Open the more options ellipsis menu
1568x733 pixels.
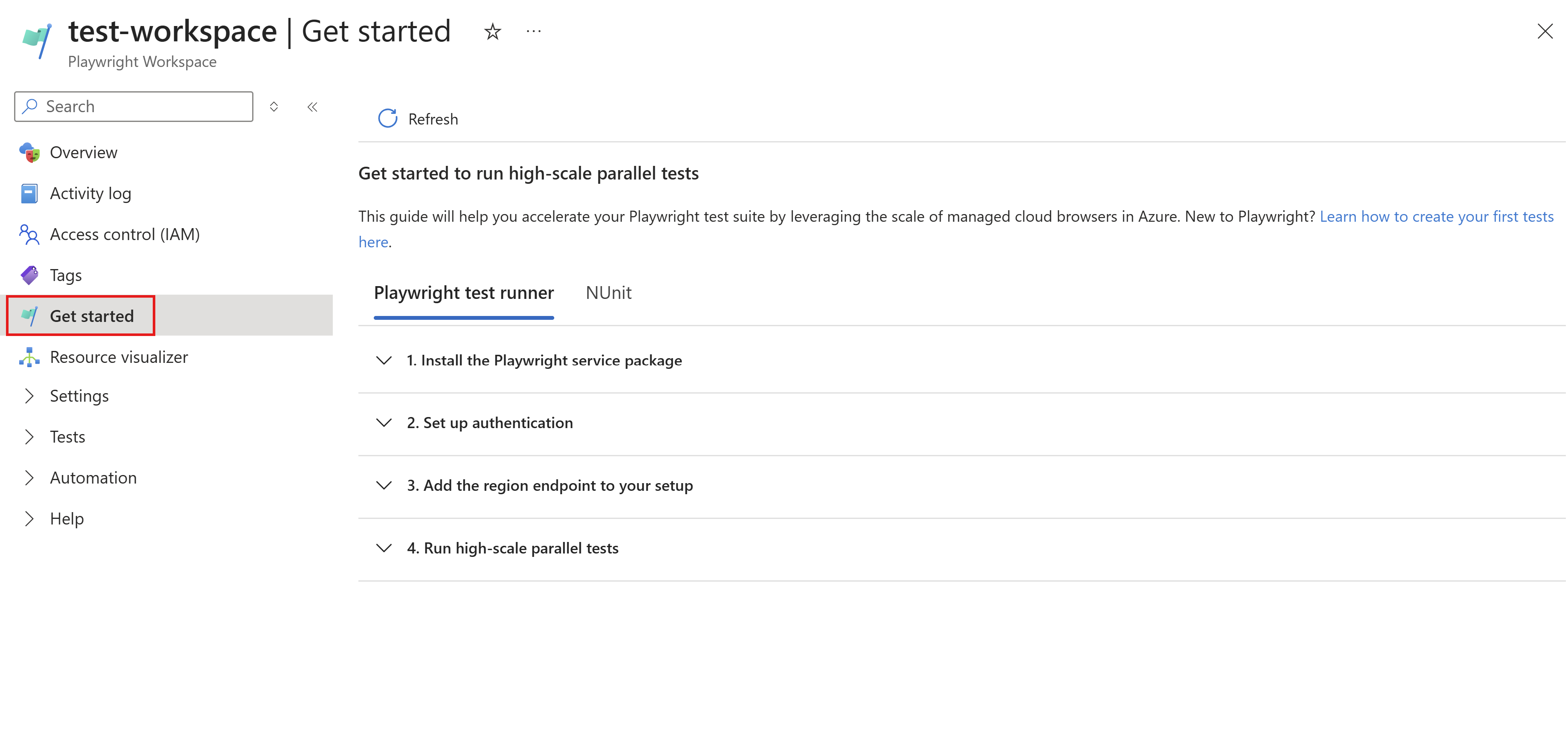point(533,32)
